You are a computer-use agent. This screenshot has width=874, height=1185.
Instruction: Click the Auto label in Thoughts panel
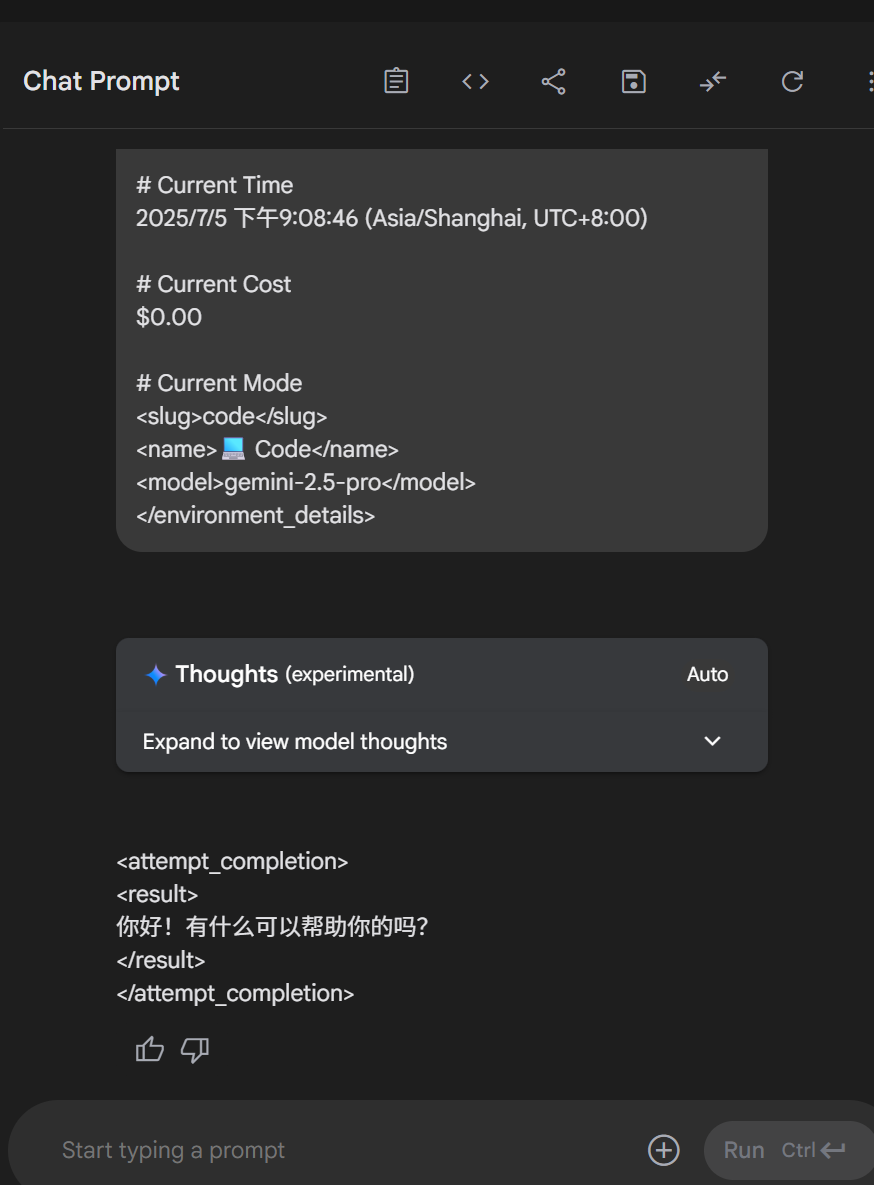708,674
